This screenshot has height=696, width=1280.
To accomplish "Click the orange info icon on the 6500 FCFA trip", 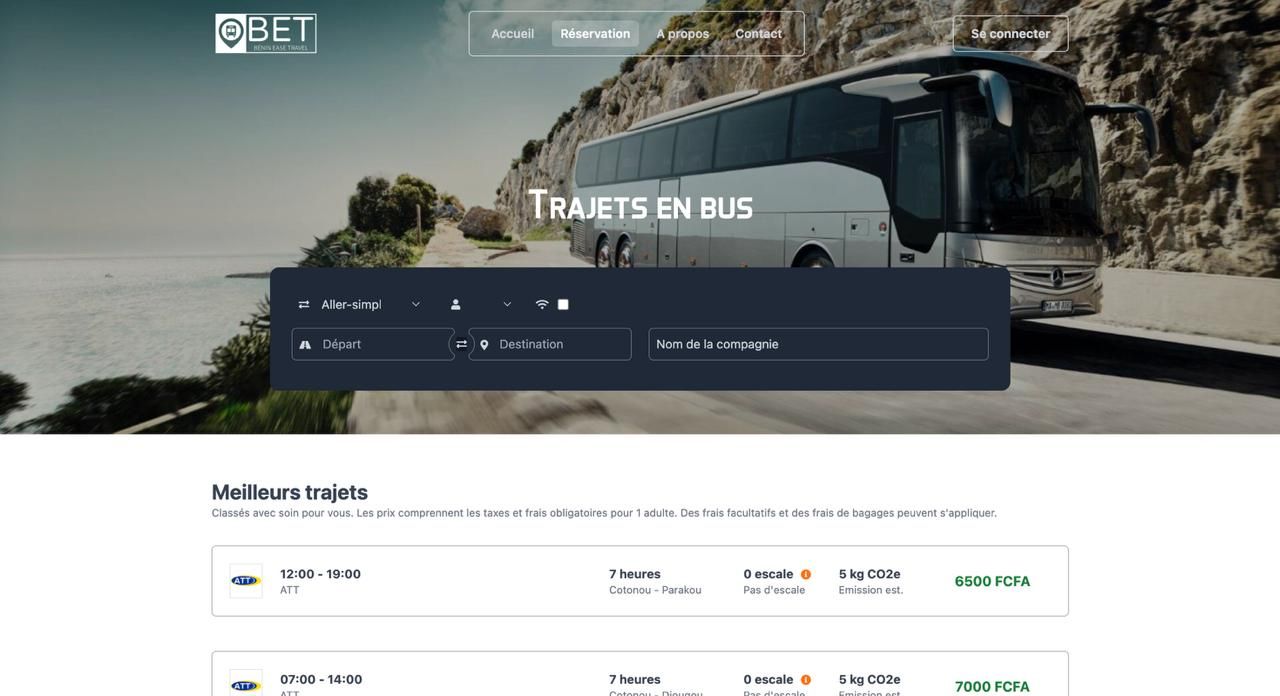I will tap(806, 574).
